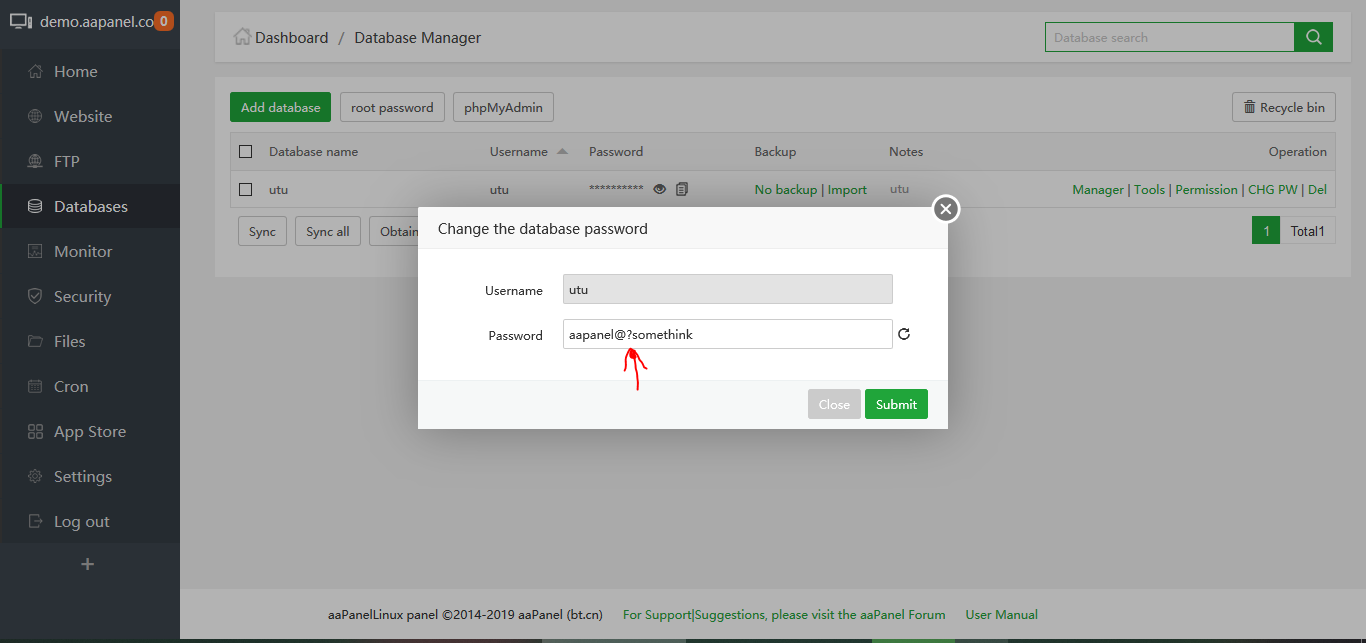Click the Password input field
1366x643 pixels.
(x=728, y=334)
